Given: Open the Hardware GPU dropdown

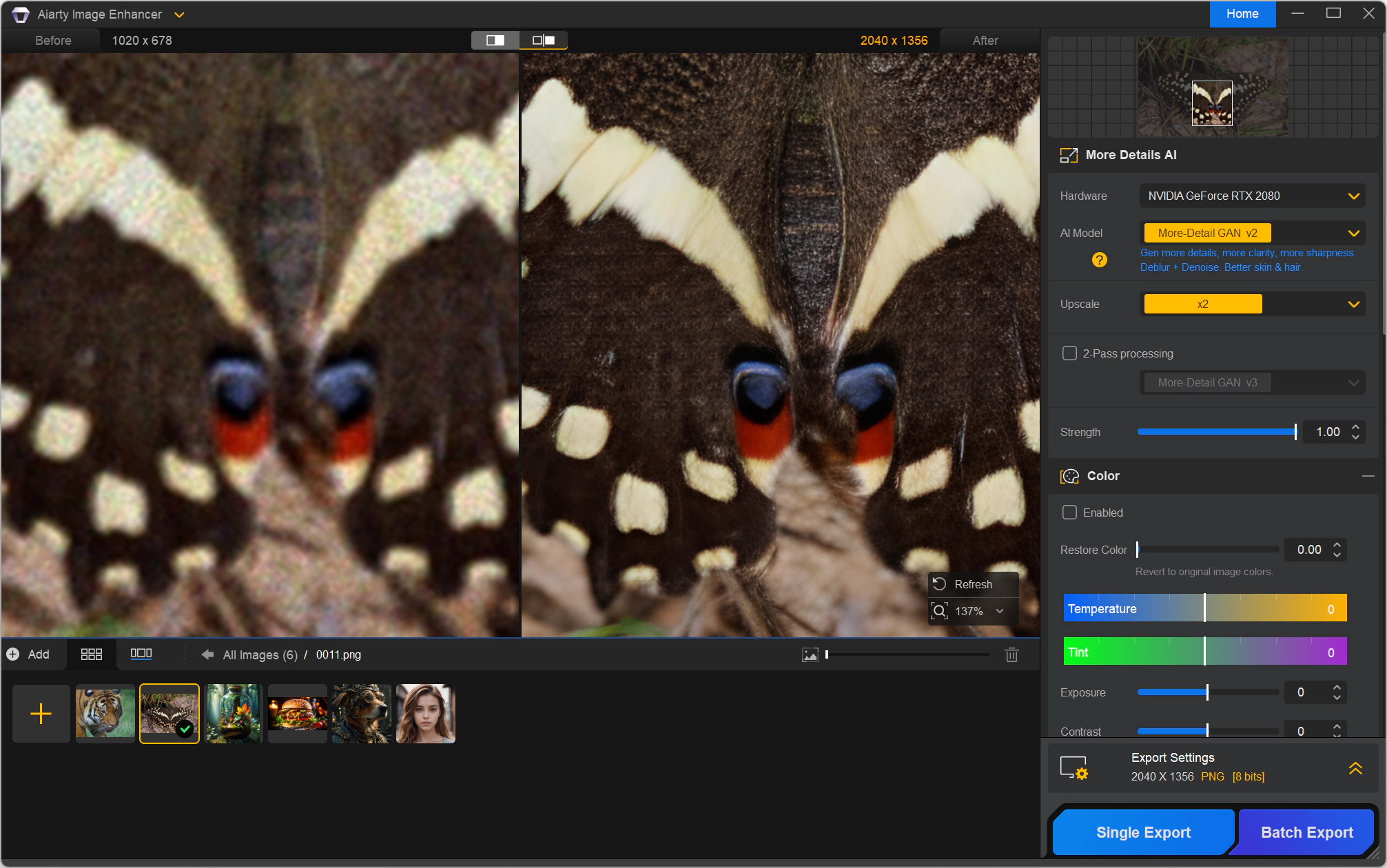Looking at the screenshot, I should tap(1353, 196).
